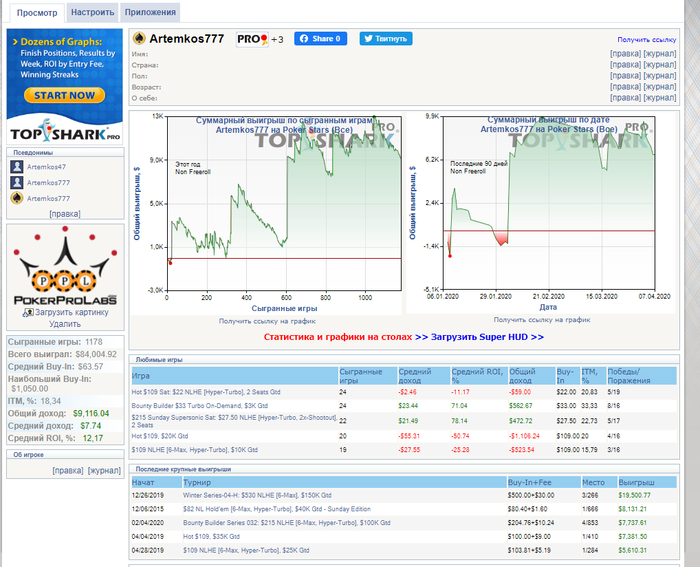
Task: Sort by Средний доход column header
Action: [x=424, y=376]
